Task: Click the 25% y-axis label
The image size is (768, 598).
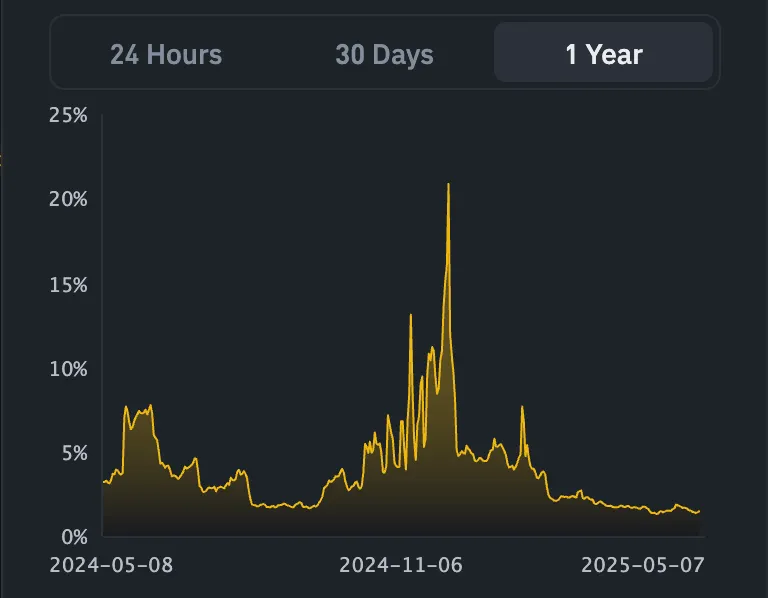Action: (68, 115)
